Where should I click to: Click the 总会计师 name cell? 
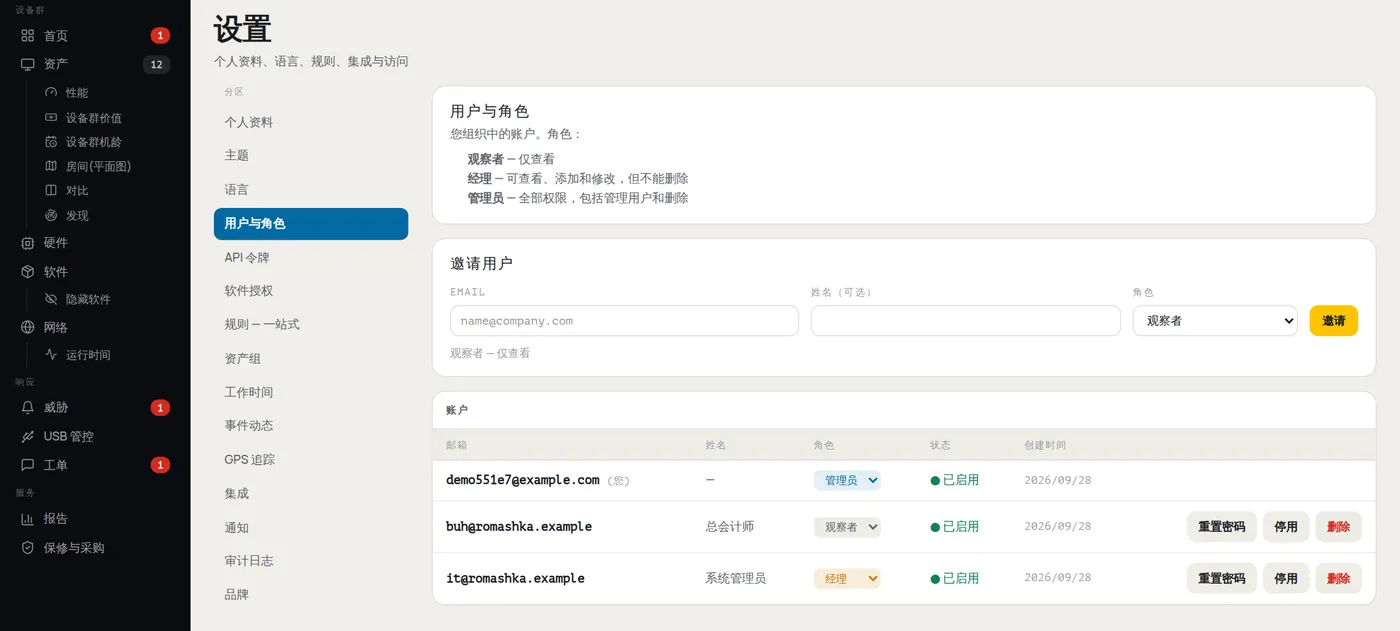click(x=730, y=527)
